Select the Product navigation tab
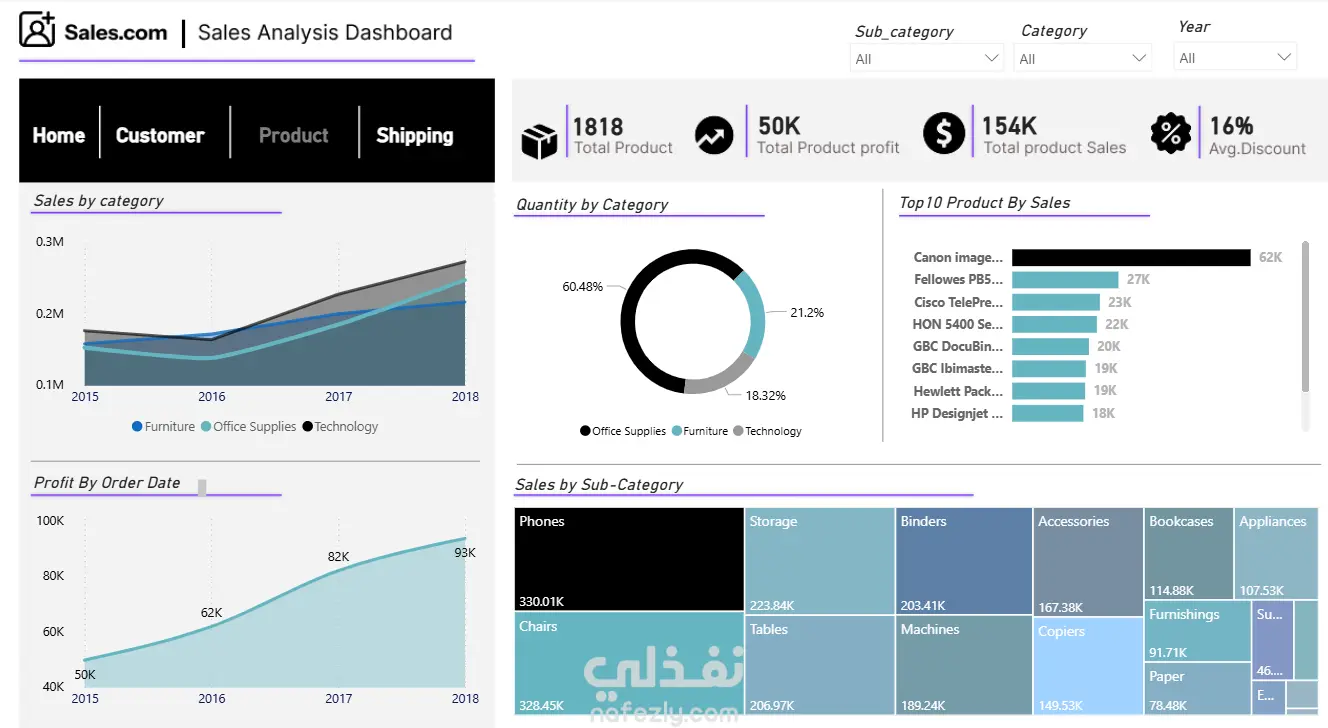The width and height of the screenshot is (1328, 728). pos(293,135)
